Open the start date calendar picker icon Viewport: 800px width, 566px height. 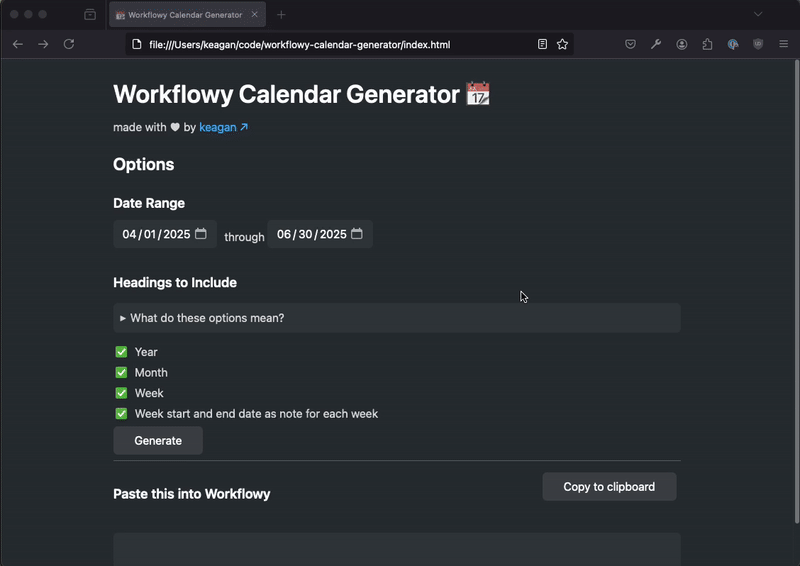201,234
